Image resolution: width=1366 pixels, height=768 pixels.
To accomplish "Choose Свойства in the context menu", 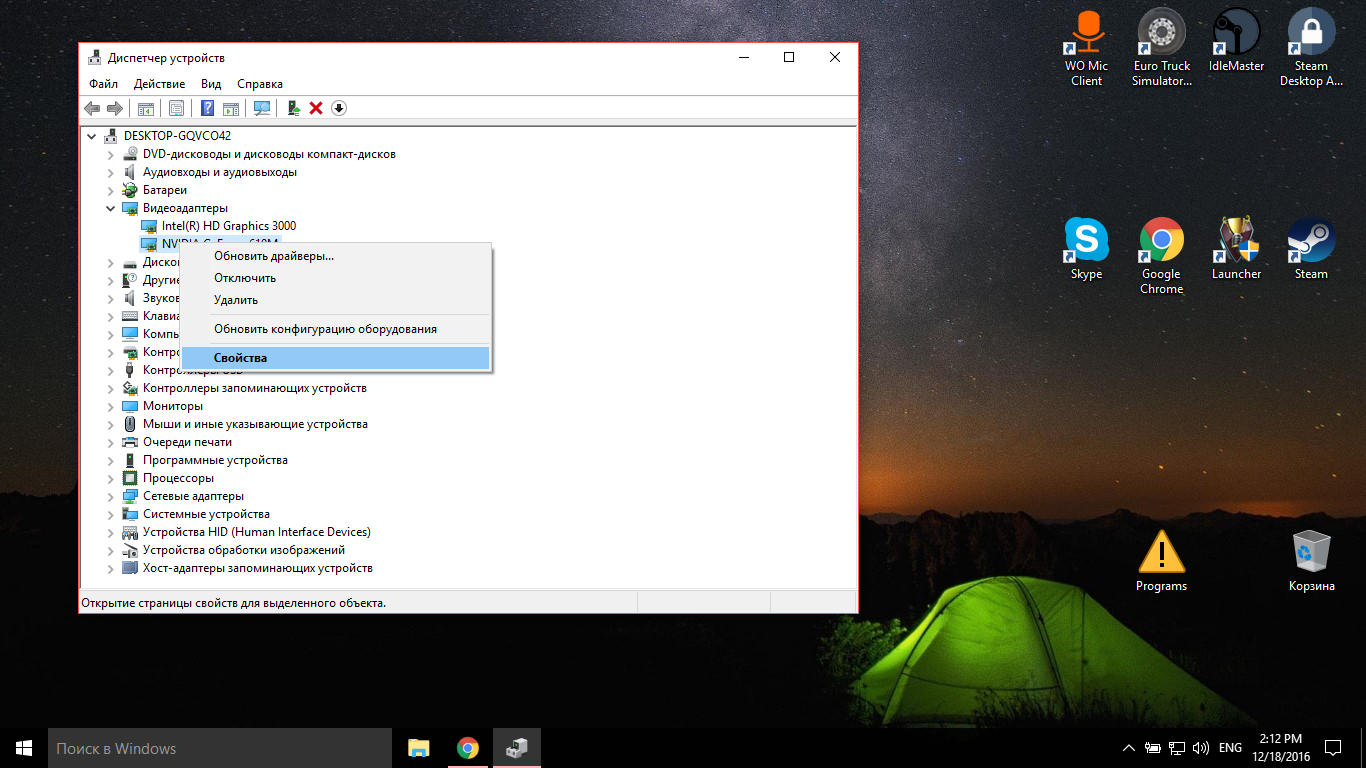I will [x=335, y=358].
